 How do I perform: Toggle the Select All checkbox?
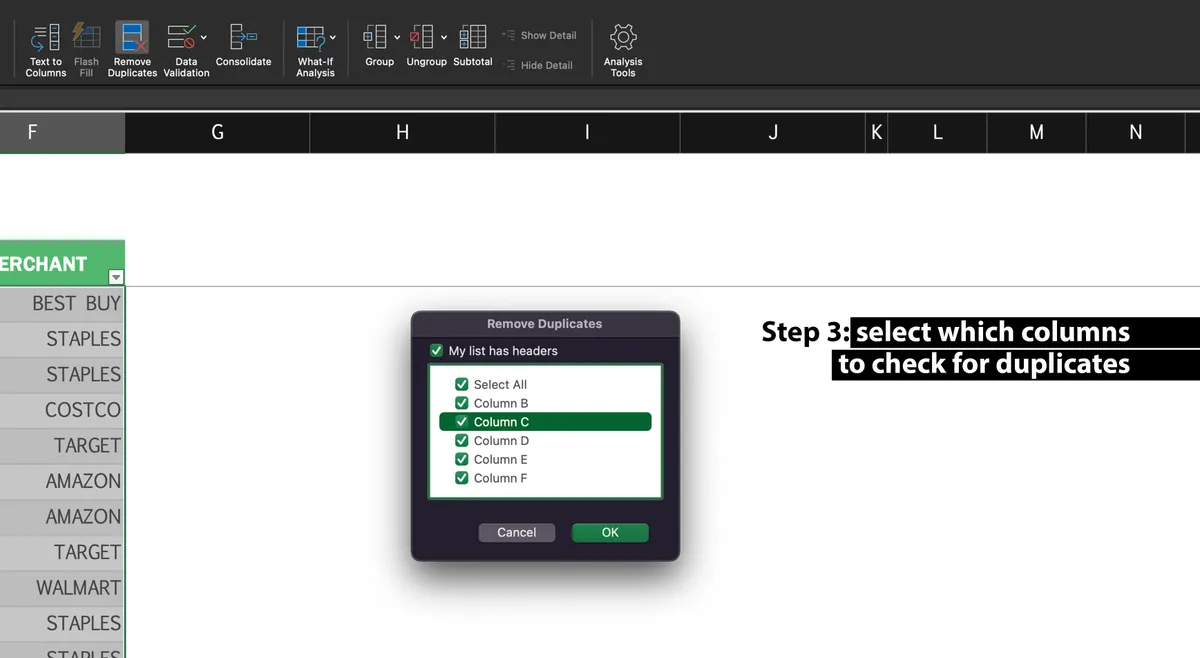pyautogui.click(x=462, y=384)
